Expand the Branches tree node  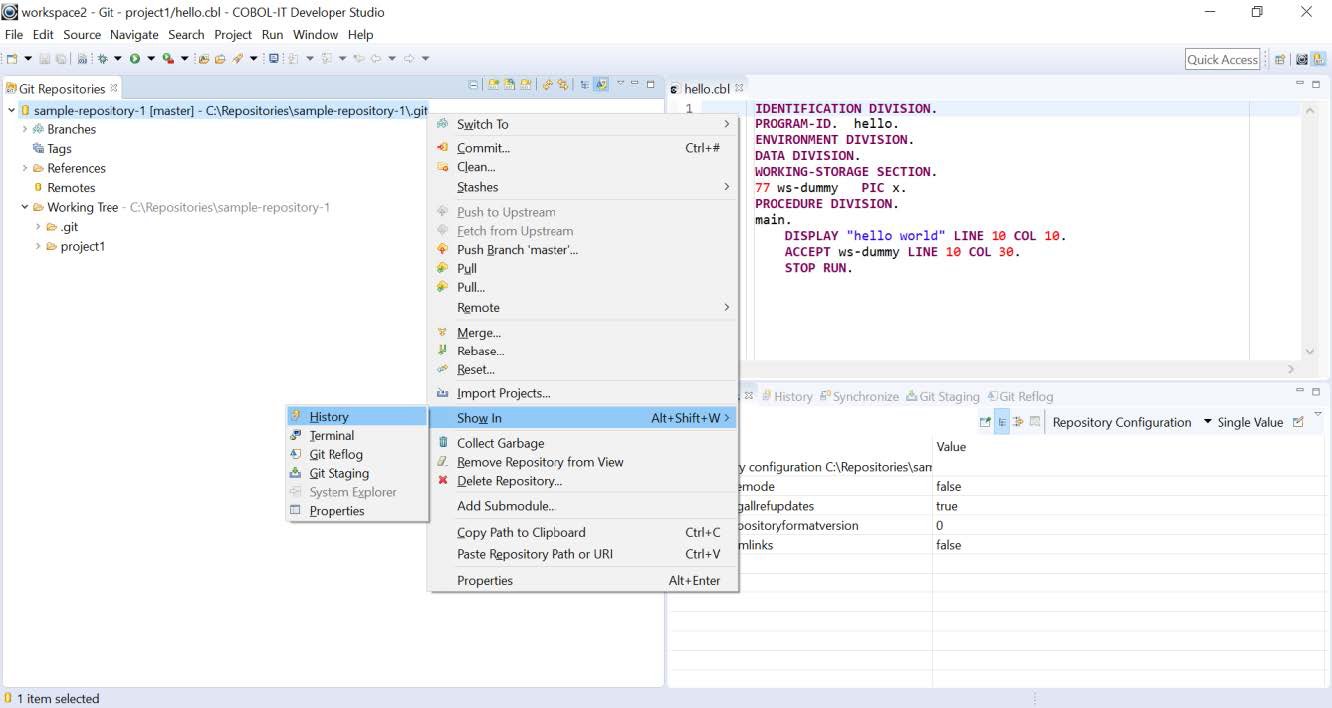pyautogui.click(x=25, y=129)
